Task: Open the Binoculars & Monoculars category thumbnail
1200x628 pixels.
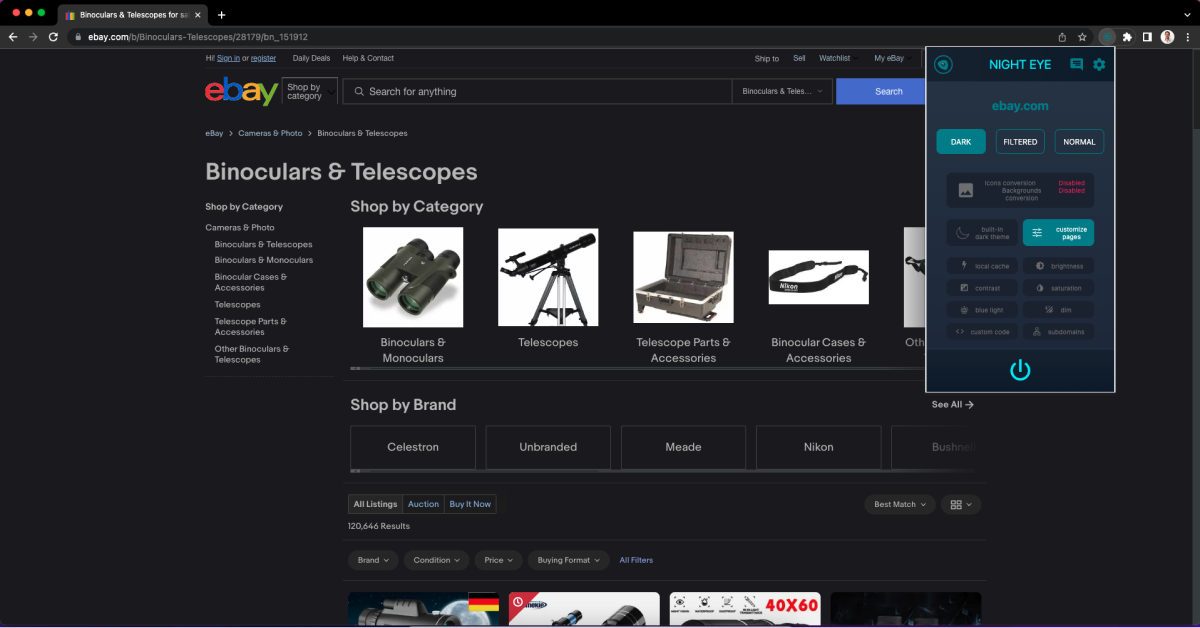Action: click(x=413, y=277)
